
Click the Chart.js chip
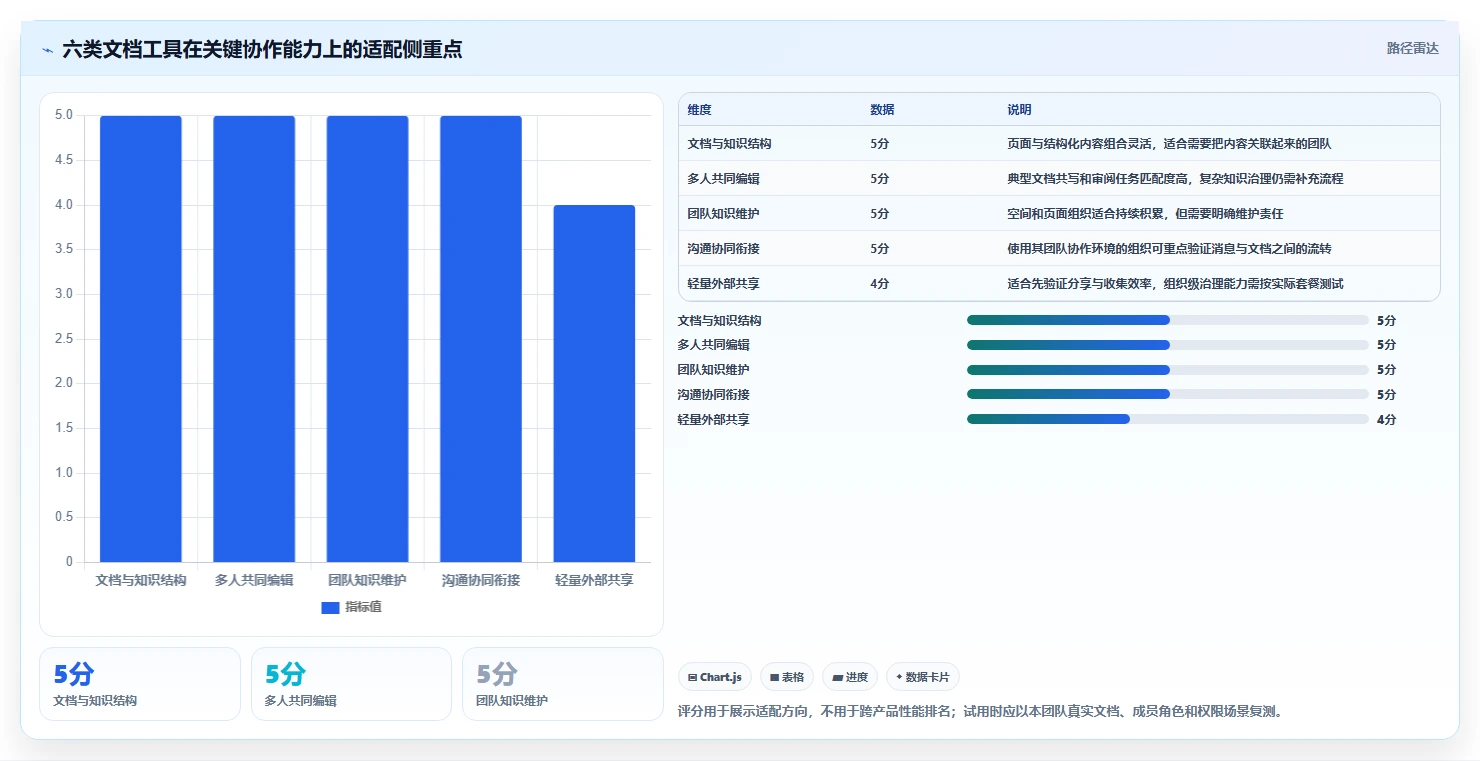click(715, 677)
